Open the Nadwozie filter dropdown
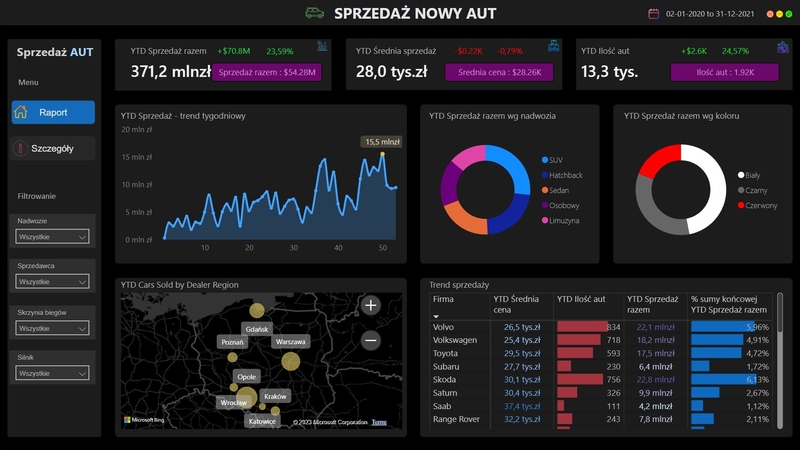 [53, 237]
